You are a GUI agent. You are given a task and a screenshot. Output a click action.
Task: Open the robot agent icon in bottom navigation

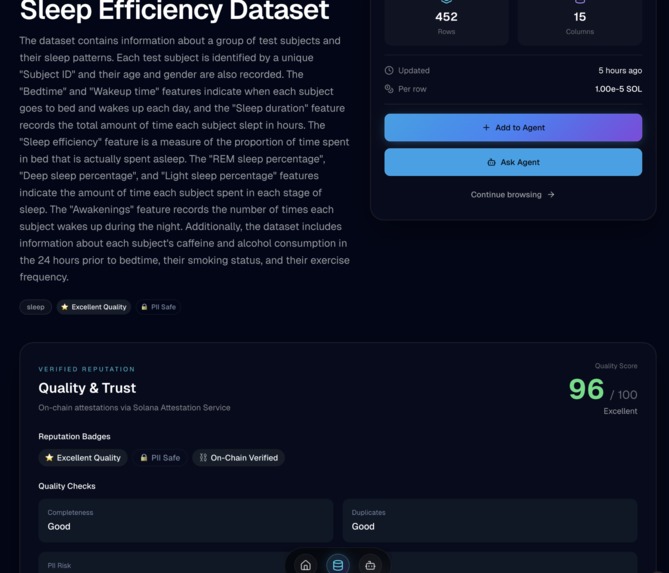[x=370, y=565]
